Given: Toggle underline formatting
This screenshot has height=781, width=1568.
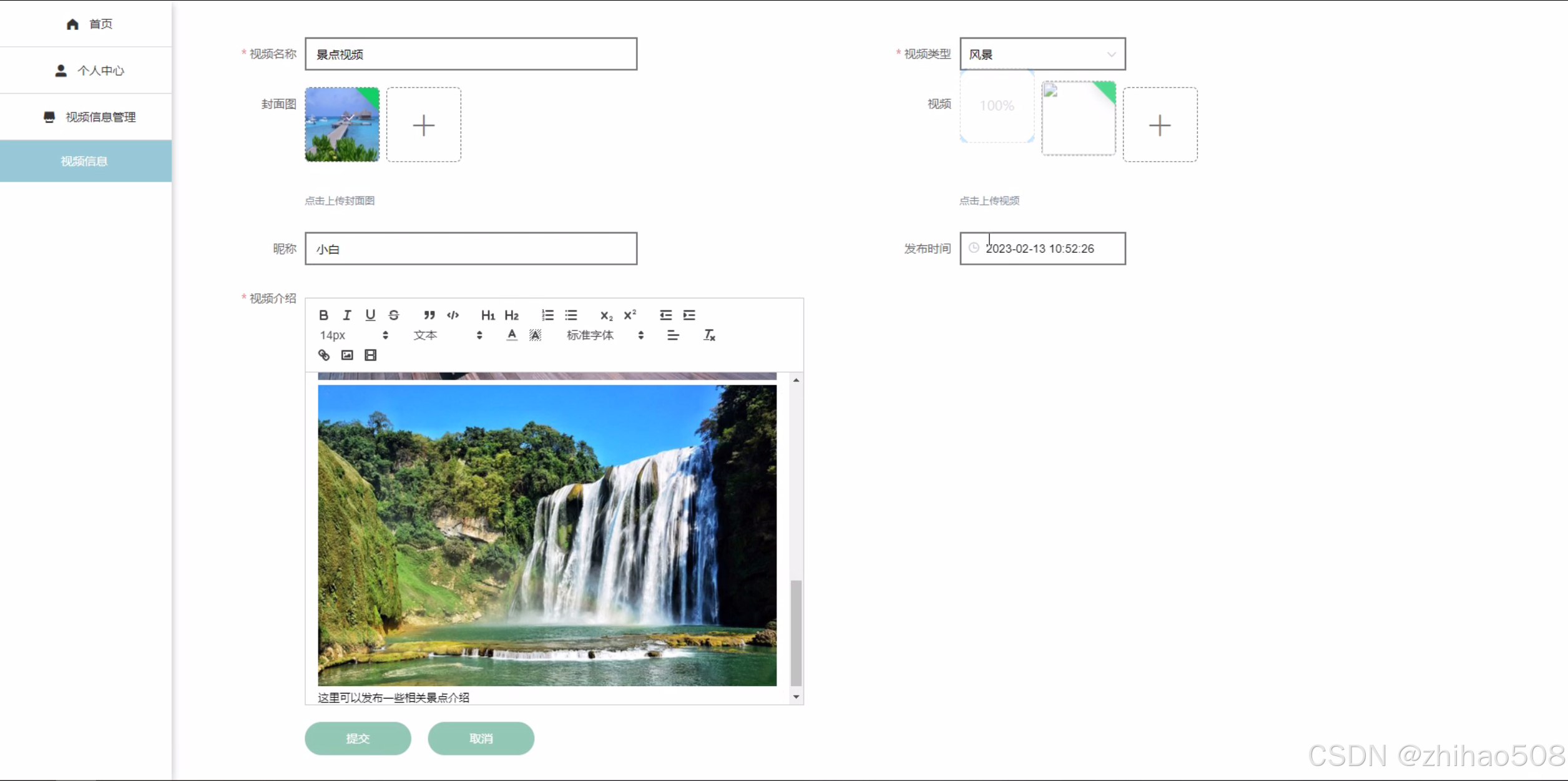Looking at the screenshot, I should [x=370, y=315].
